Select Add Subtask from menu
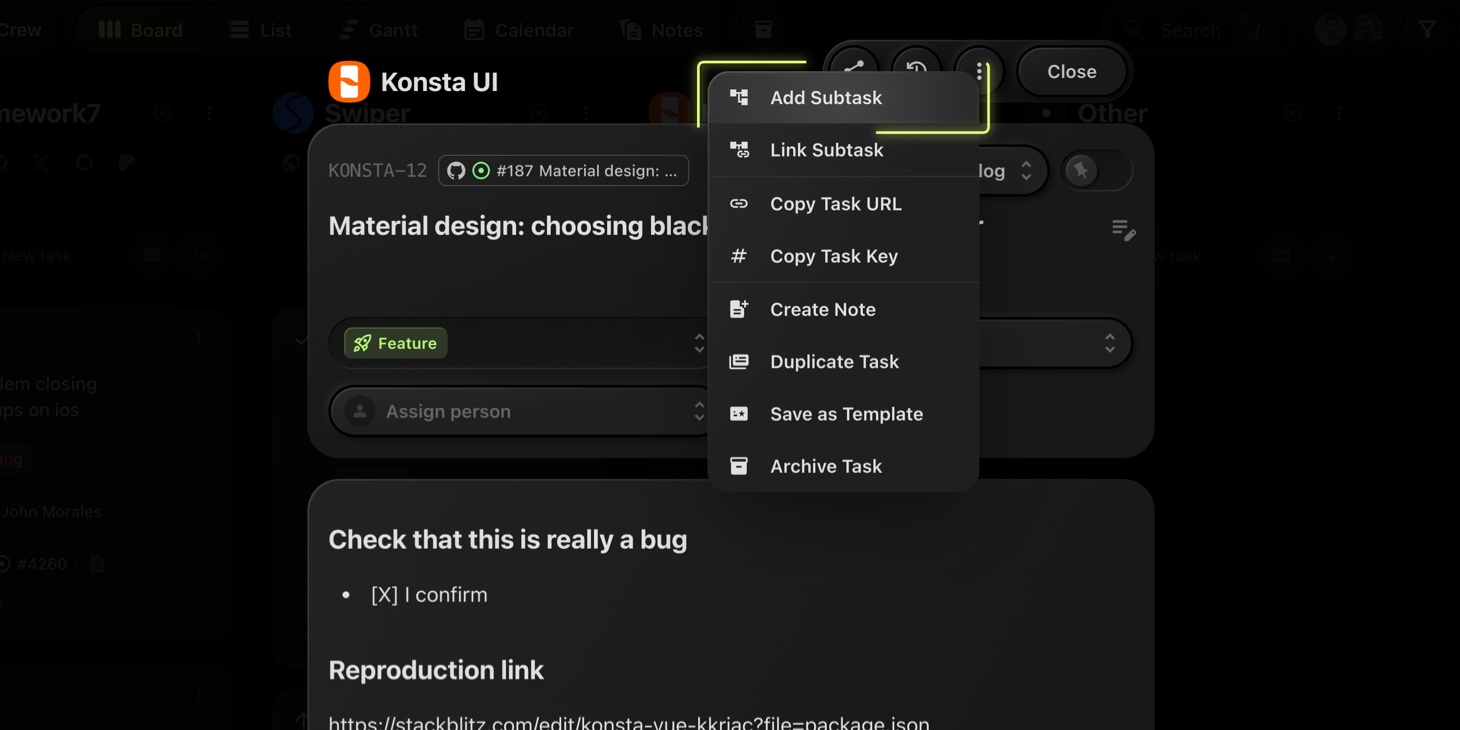Viewport: 1460px width, 730px height. pyautogui.click(x=825, y=98)
